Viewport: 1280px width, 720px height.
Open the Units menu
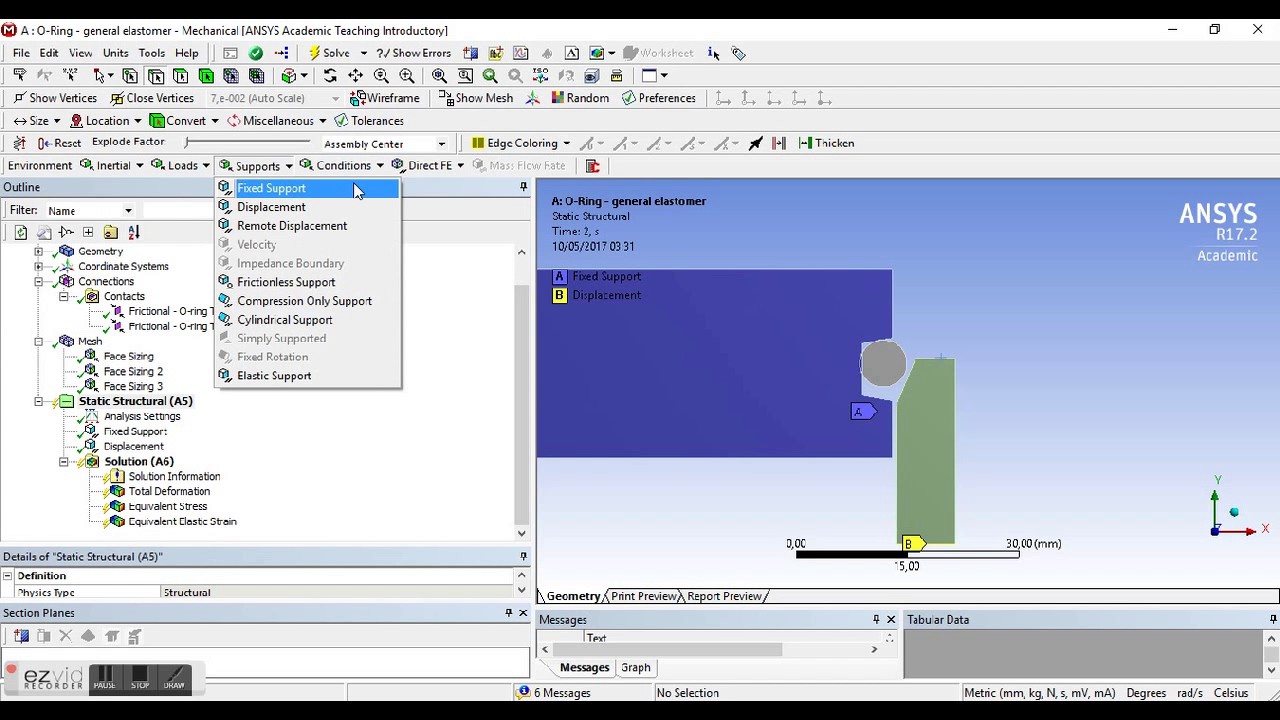pyautogui.click(x=115, y=53)
